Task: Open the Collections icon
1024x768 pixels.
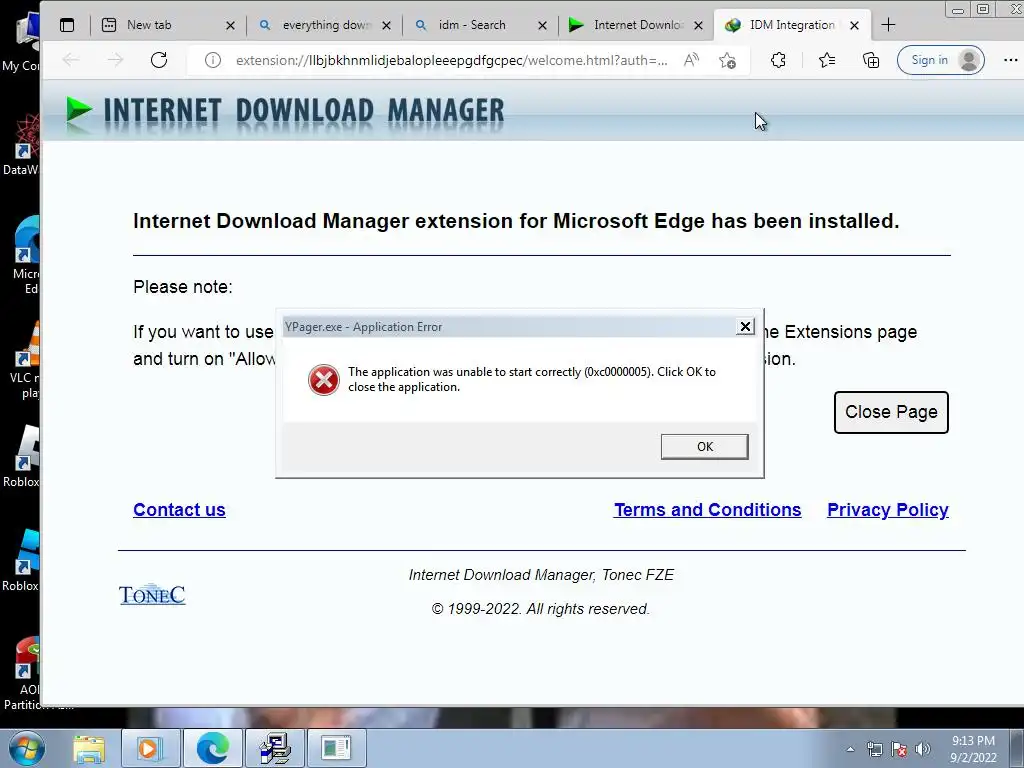Action: [x=871, y=60]
